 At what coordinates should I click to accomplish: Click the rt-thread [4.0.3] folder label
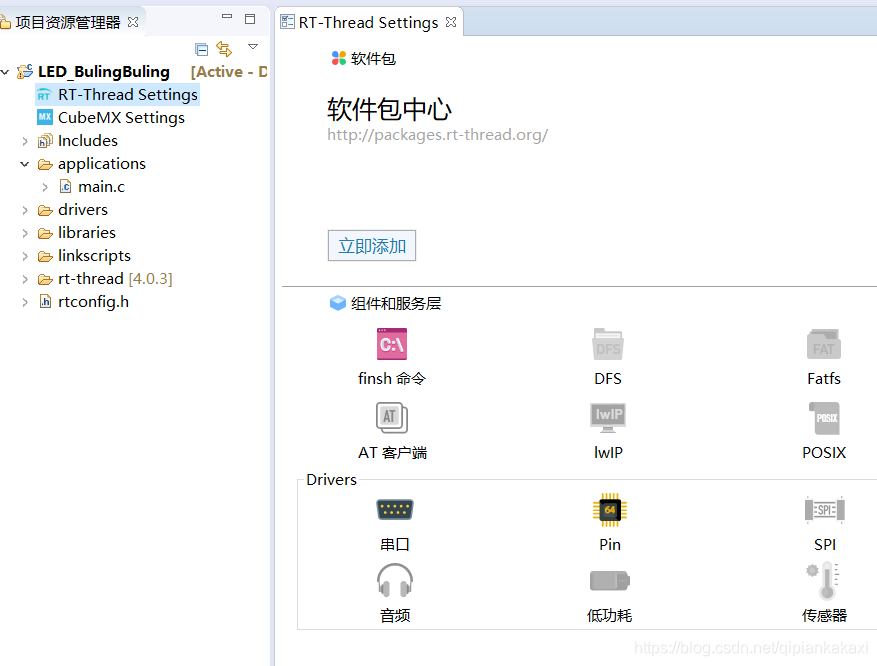tap(115, 278)
